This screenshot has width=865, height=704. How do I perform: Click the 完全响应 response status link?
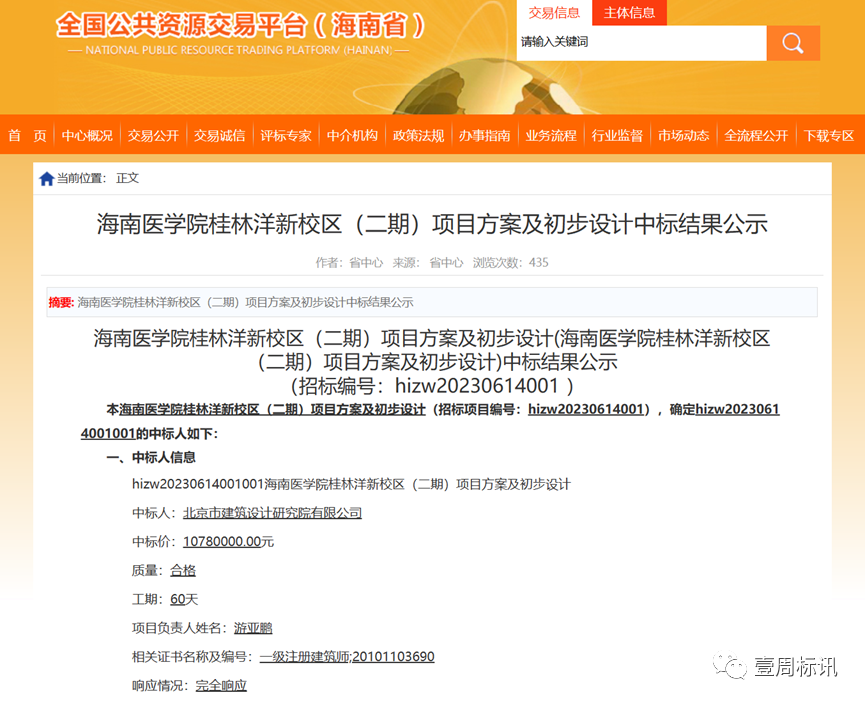pos(221,686)
